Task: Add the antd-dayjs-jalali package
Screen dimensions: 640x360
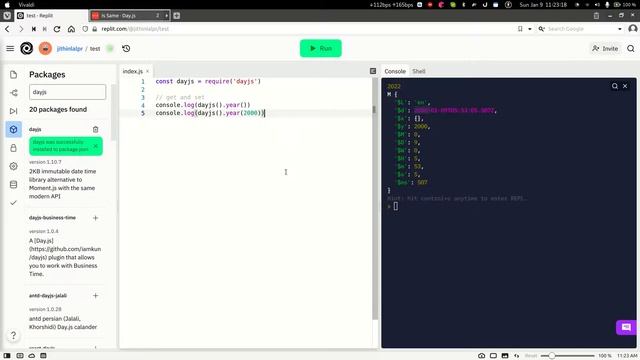Action: (x=96, y=296)
